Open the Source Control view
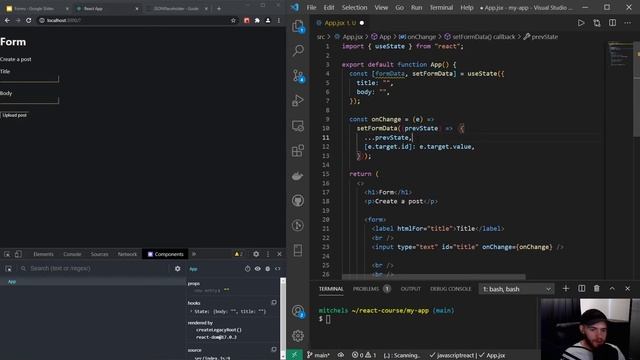This screenshot has height=360, width=640. [x=298, y=76]
